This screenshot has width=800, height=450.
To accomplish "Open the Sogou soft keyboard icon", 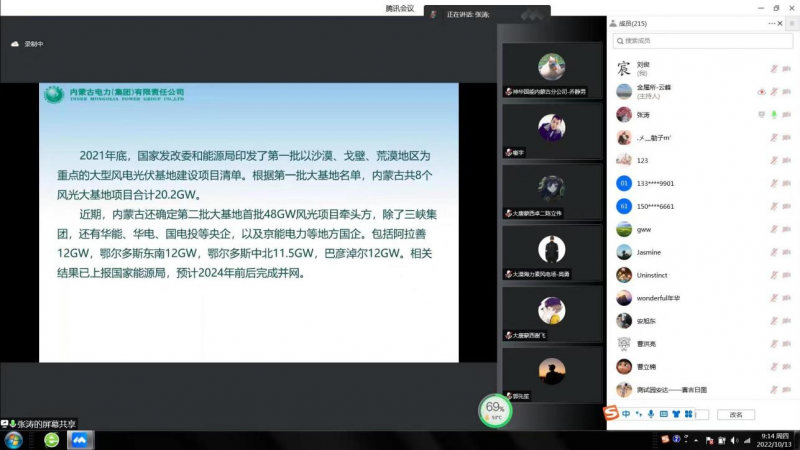I will click(x=663, y=414).
